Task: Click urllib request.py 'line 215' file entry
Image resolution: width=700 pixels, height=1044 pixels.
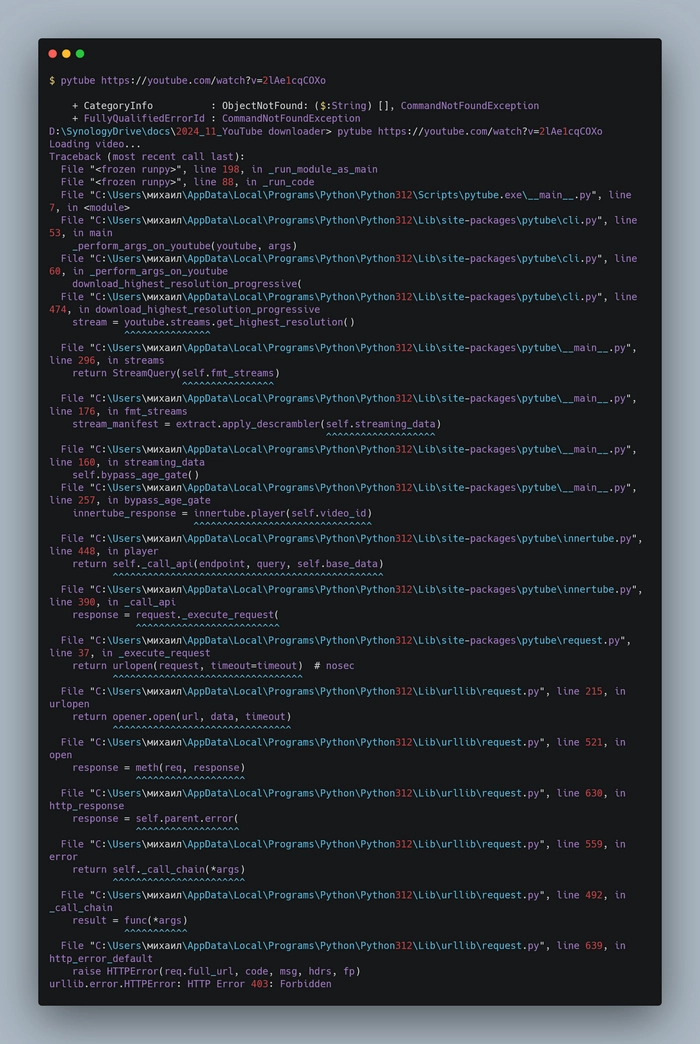Action: coord(343,691)
